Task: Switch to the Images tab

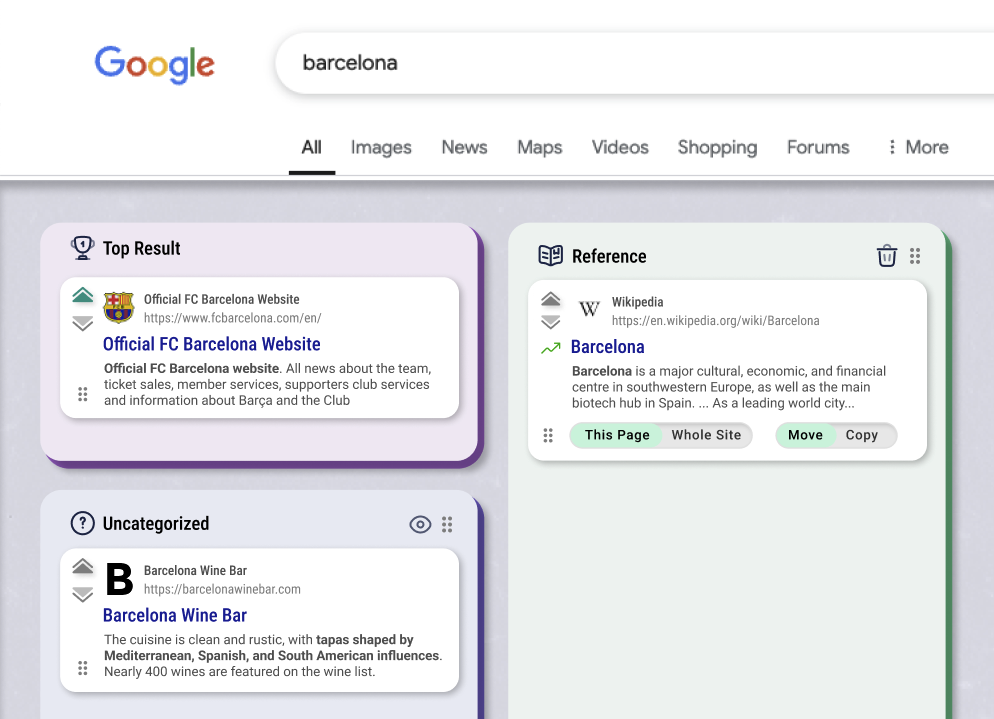Action: (381, 147)
